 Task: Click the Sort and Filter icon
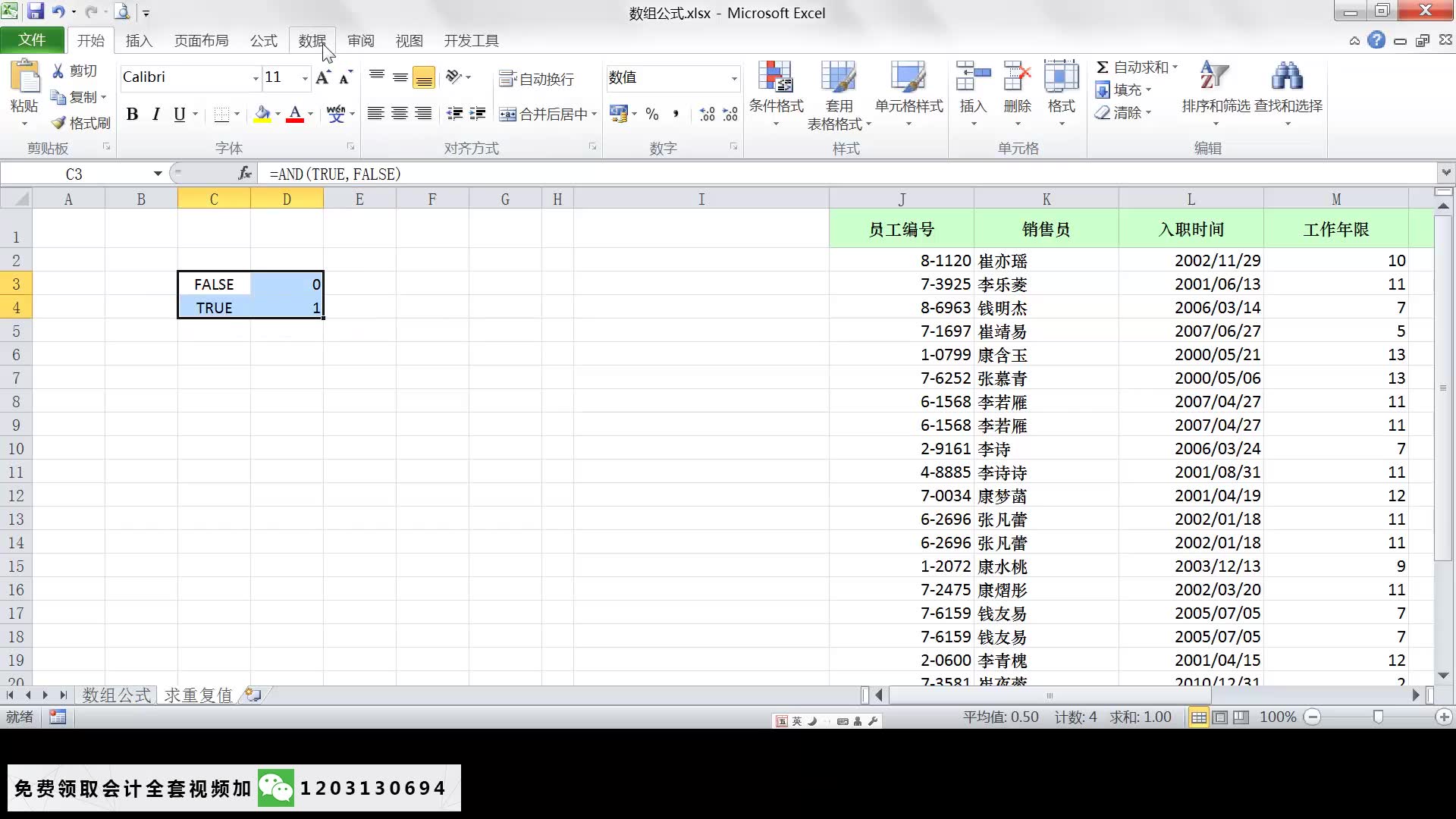[x=1214, y=77]
